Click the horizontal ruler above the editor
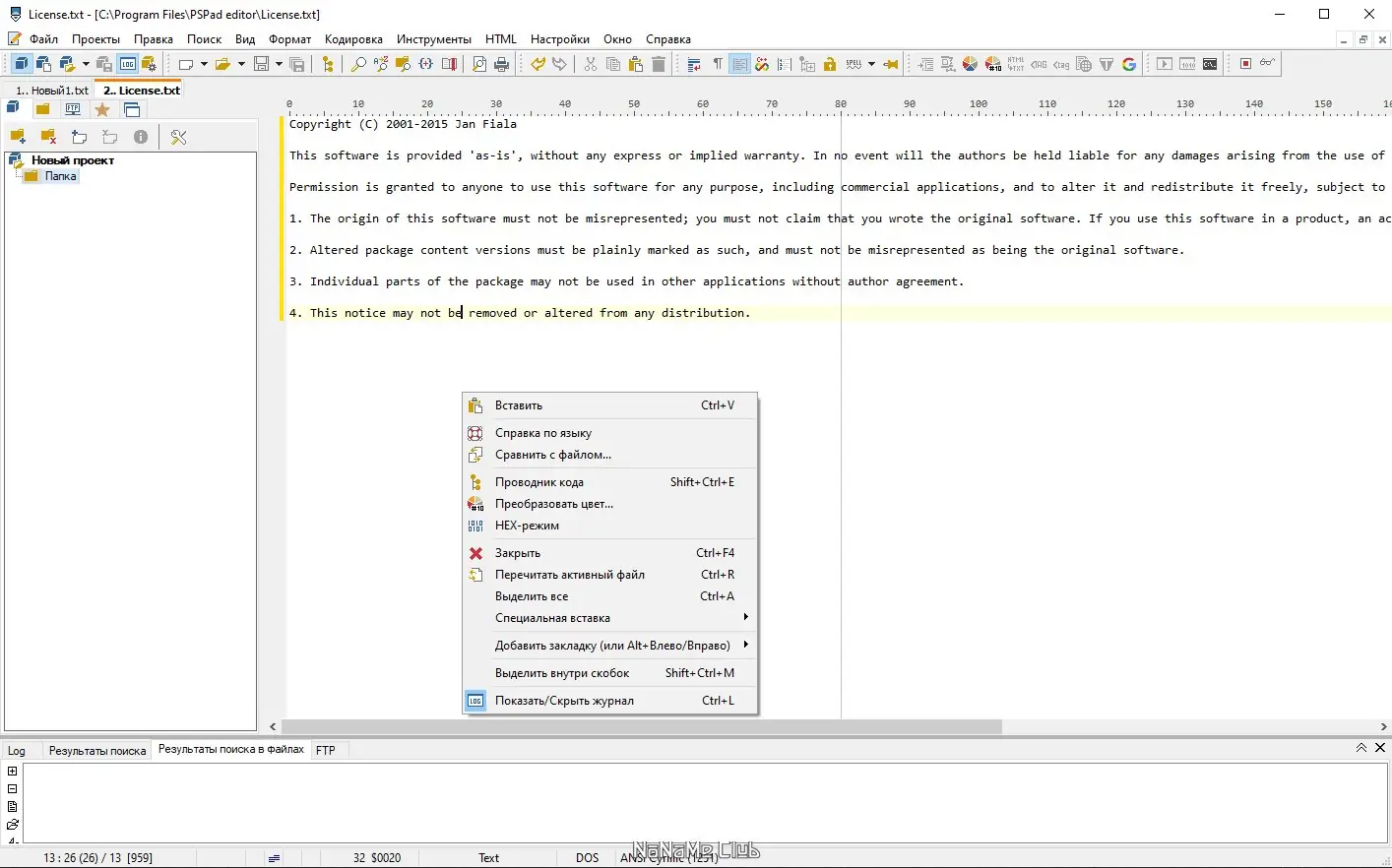The width and height of the screenshot is (1392, 868). (x=838, y=105)
